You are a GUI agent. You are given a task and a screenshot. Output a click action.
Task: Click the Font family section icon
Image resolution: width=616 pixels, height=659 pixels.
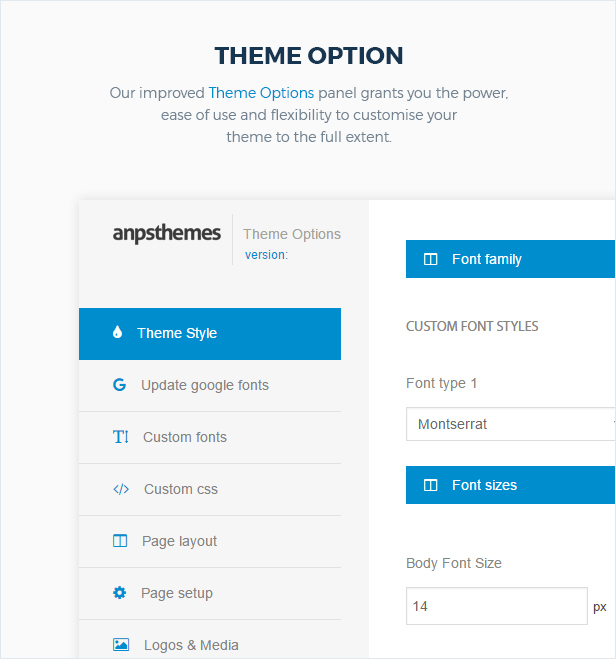click(431, 259)
